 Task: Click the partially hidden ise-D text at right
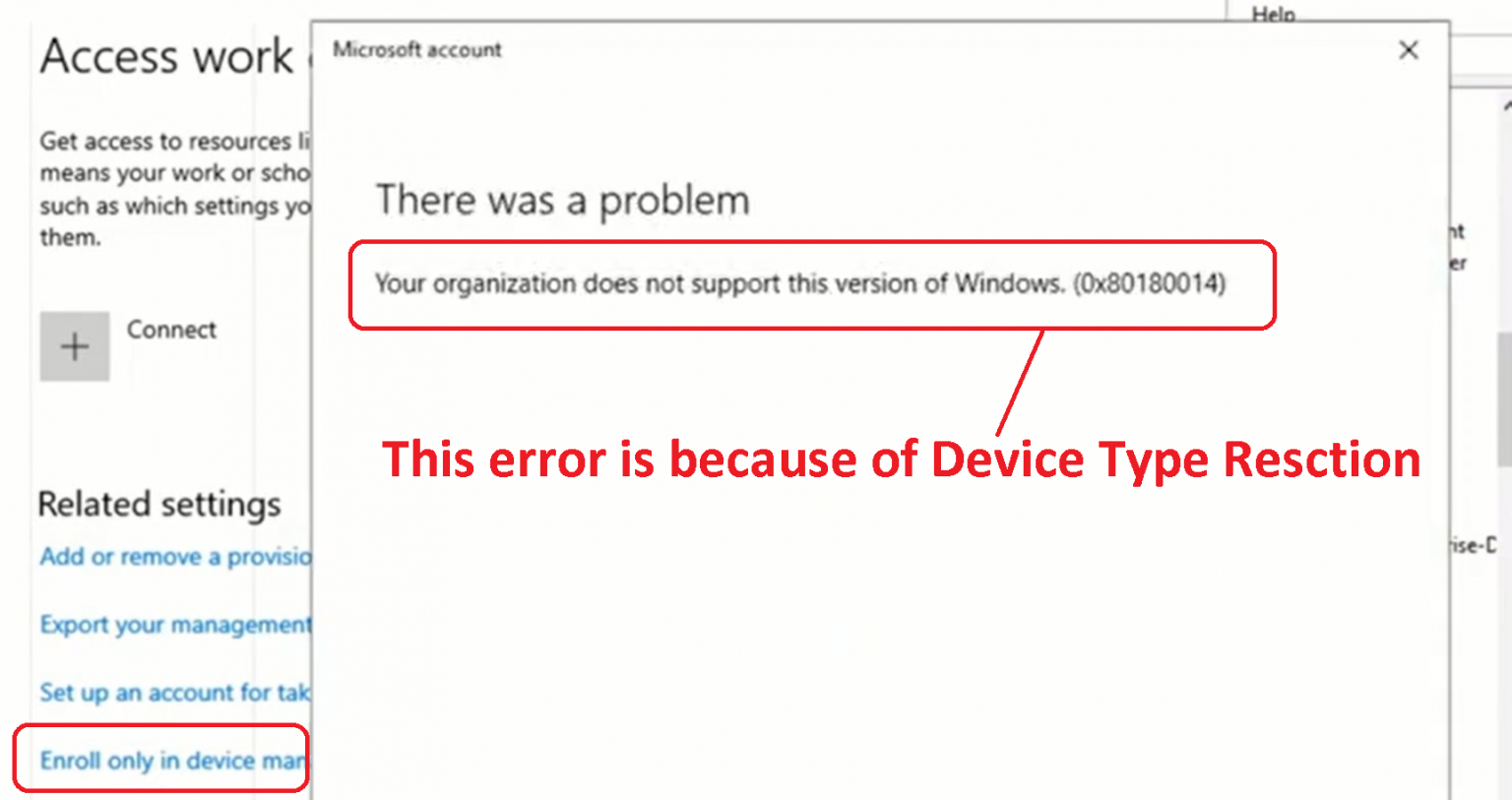[1475, 545]
